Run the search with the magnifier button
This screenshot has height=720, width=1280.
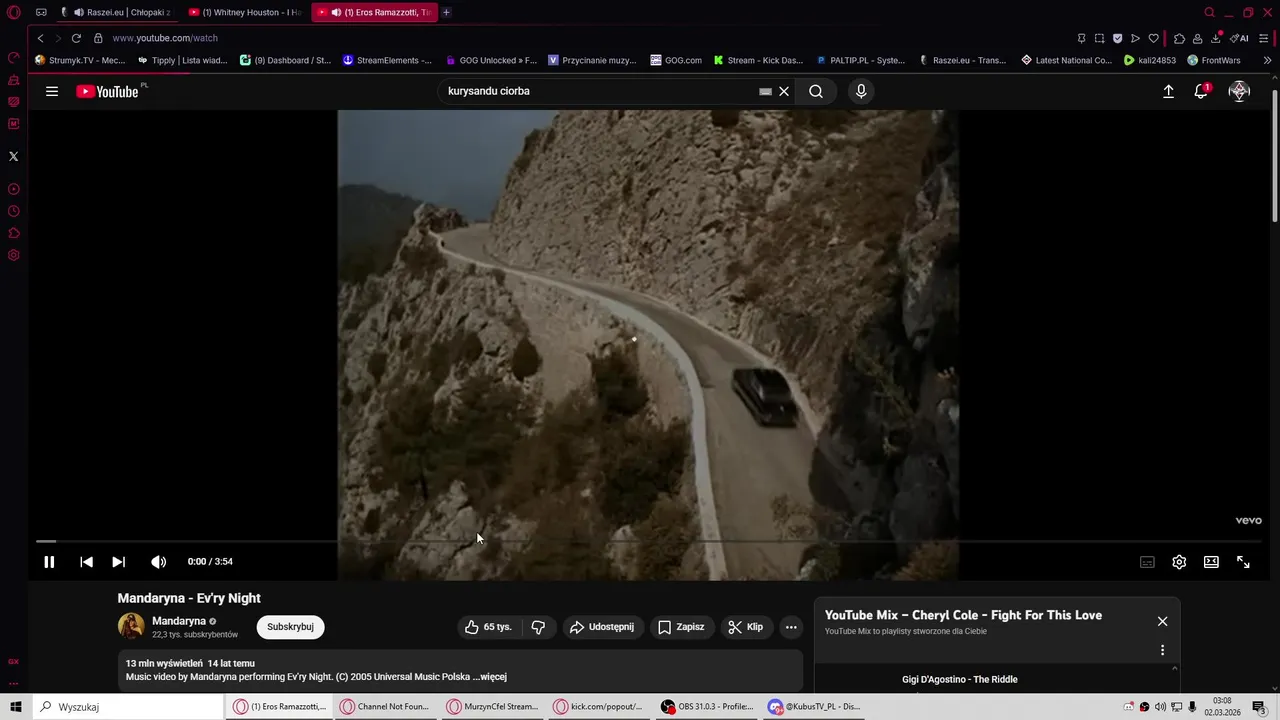[x=816, y=91]
